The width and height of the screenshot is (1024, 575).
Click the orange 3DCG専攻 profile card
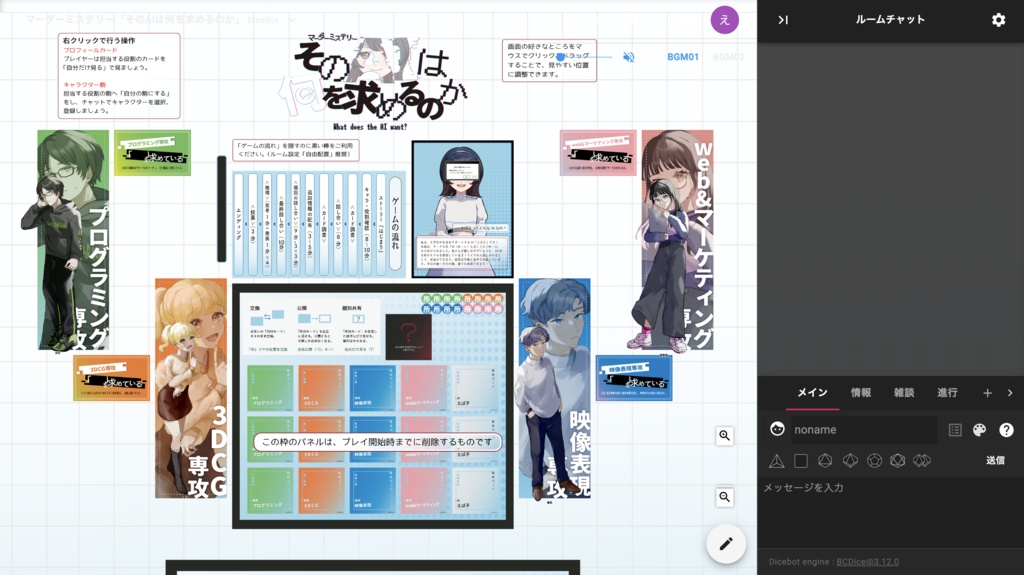[x=112, y=378]
